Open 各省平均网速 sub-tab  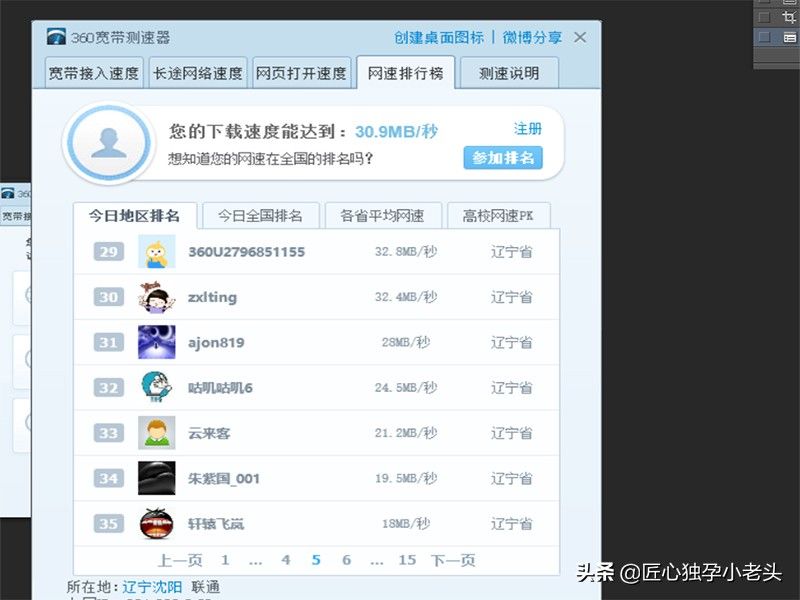click(x=383, y=216)
